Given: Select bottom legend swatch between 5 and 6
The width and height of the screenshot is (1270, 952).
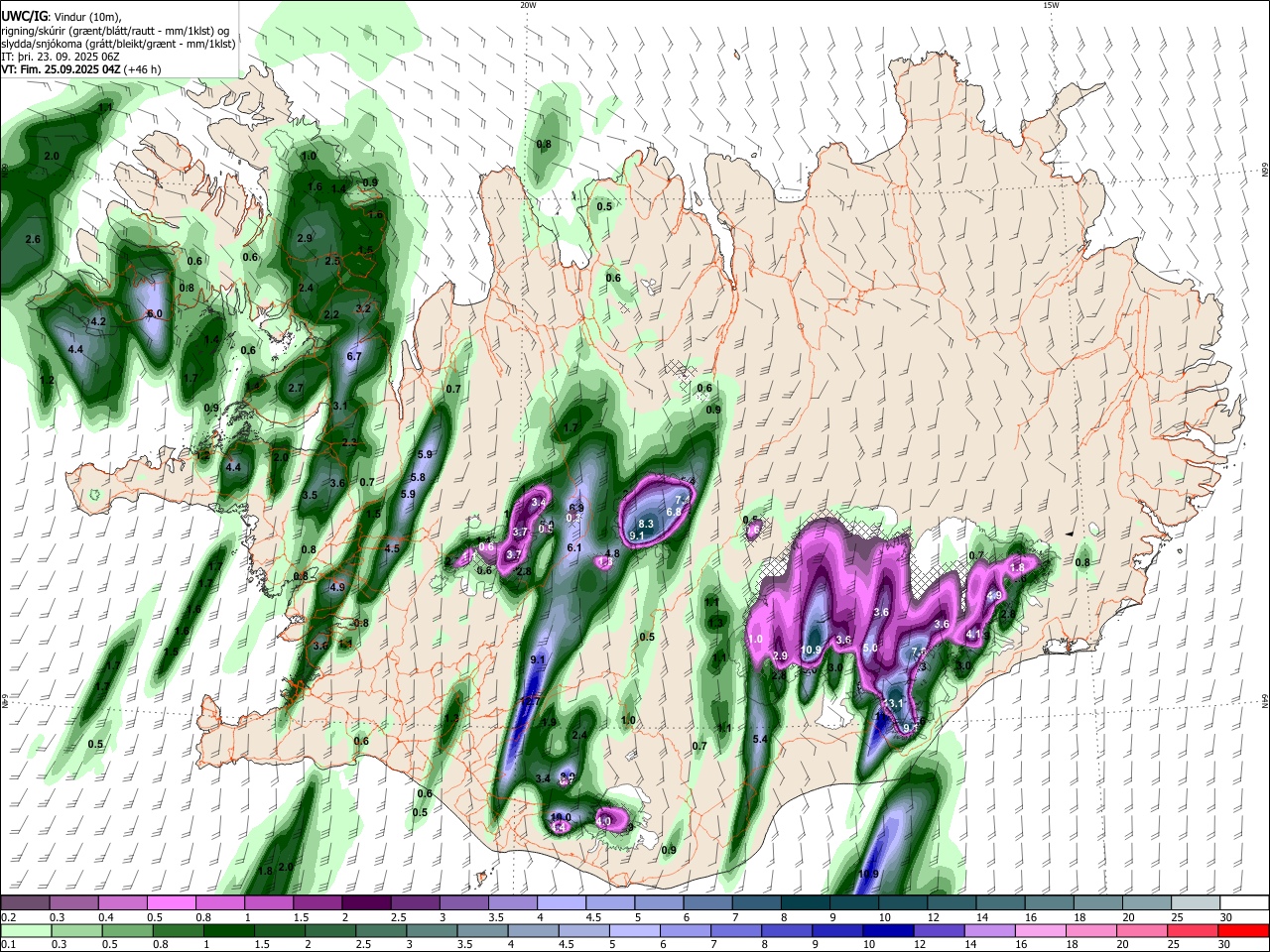Looking at the screenshot, I should coord(635,930).
